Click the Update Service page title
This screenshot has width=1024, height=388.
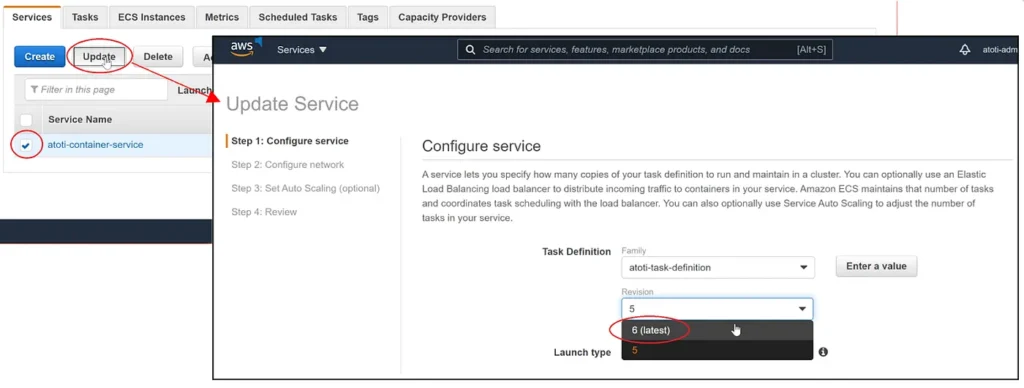pyautogui.click(x=292, y=104)
